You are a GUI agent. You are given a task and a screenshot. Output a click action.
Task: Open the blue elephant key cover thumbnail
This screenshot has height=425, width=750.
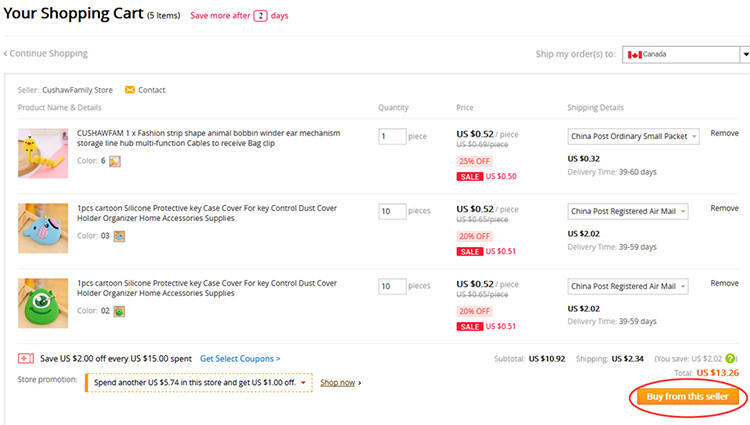[43, 228]
